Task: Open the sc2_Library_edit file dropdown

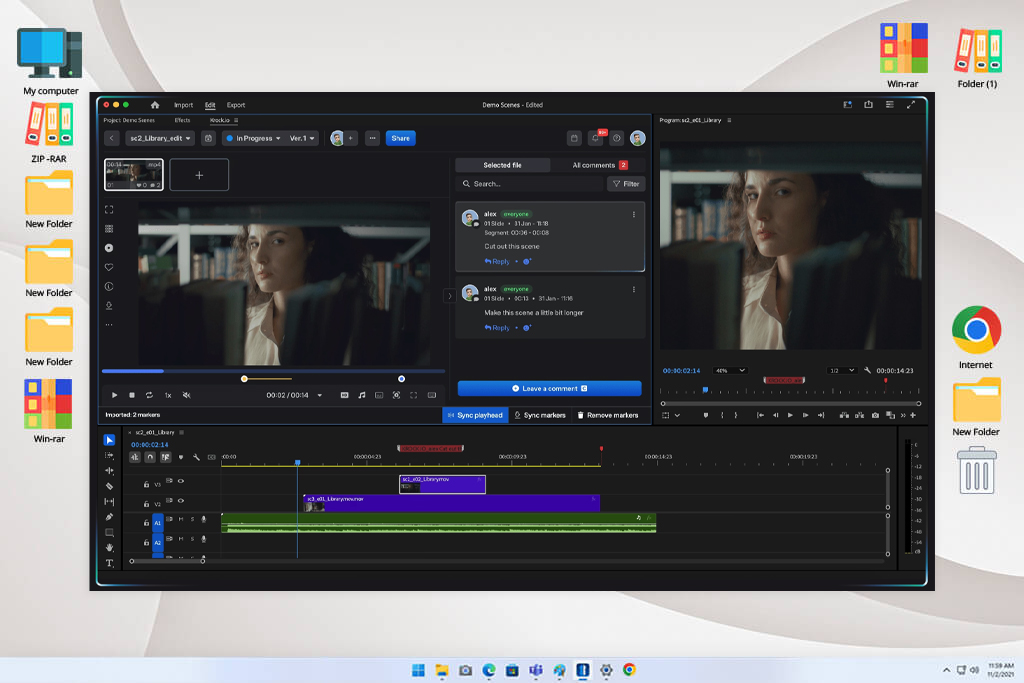Action: pos(160,138)
